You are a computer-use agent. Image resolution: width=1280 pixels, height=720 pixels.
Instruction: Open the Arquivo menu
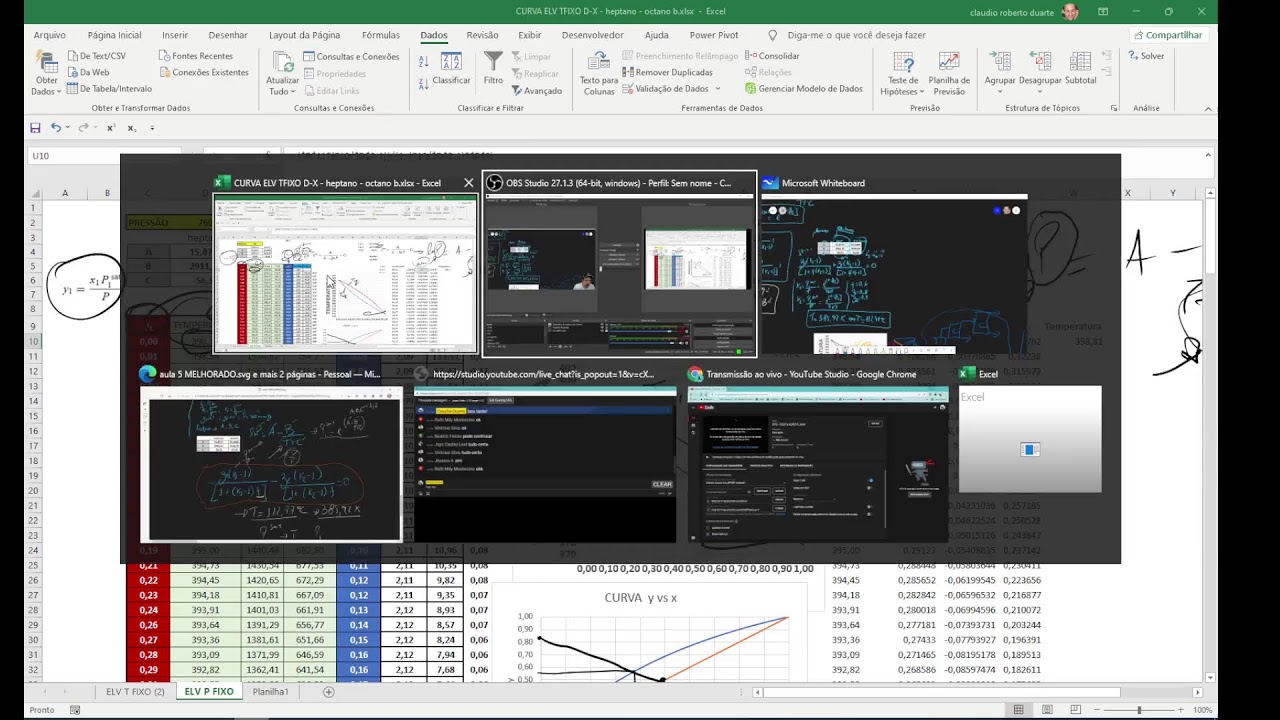[50, 35]
